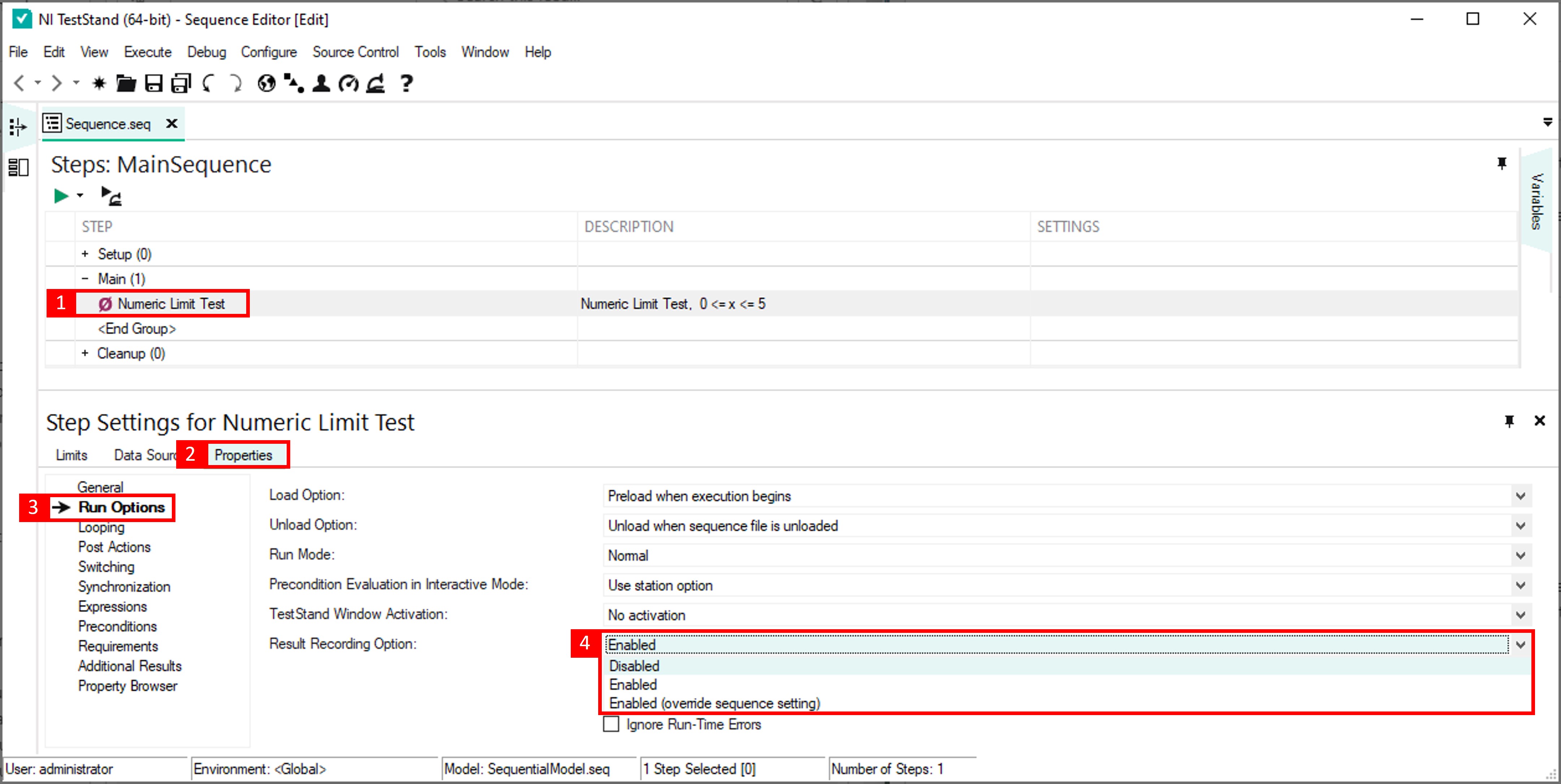Collapse the Main (1) step group
Viewport: 1561px width, 784px height.
tap(85, 279)
